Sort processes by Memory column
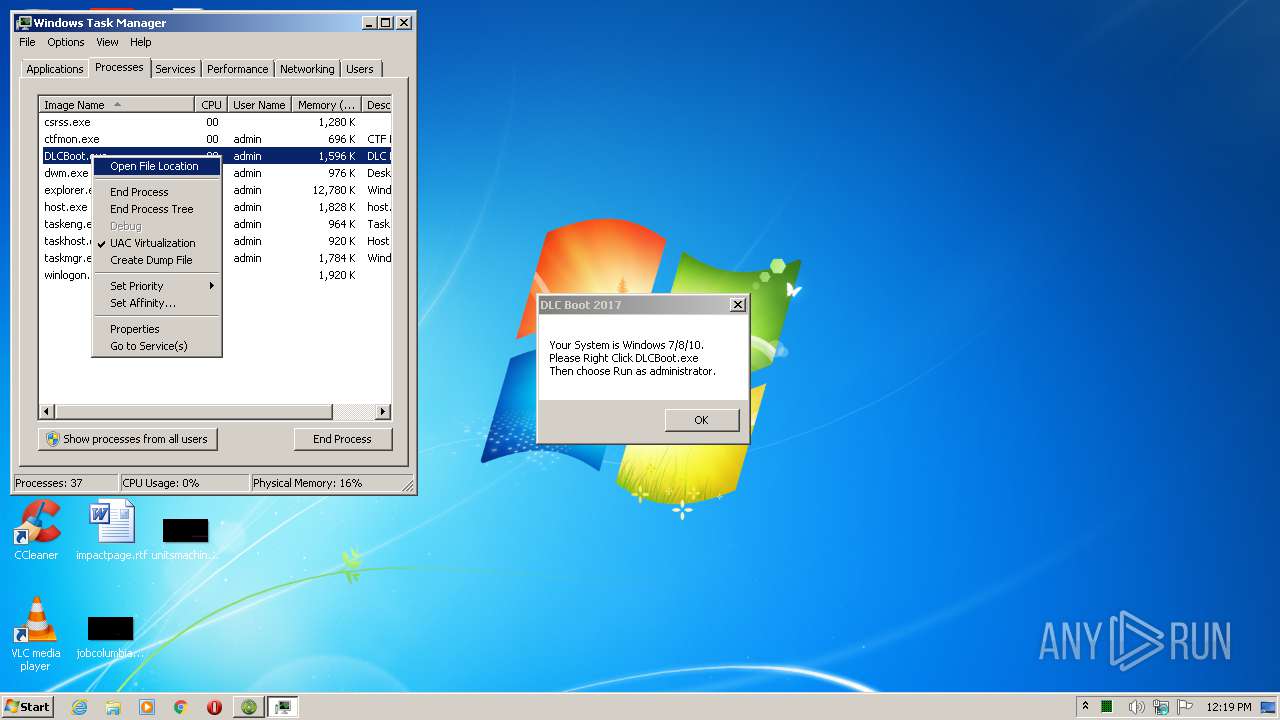 327,105
